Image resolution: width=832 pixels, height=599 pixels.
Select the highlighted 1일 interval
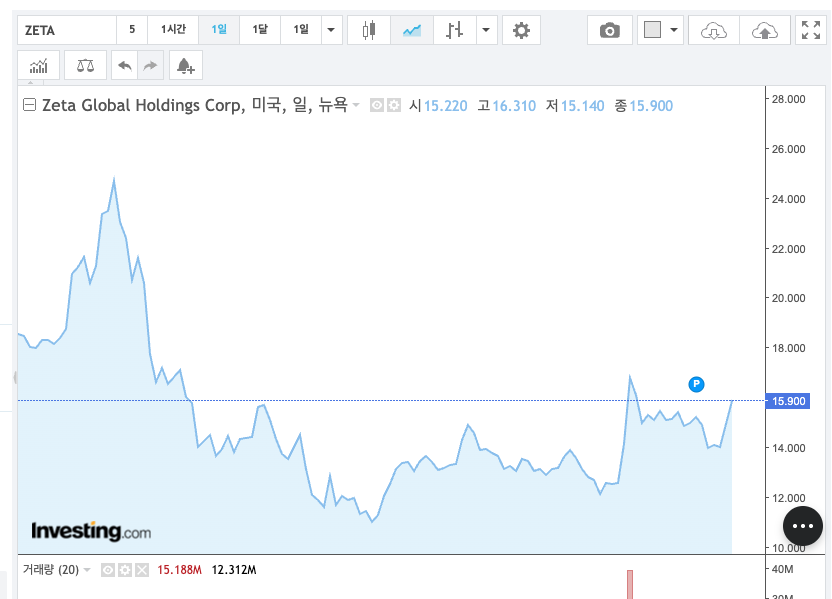click(219, 30)
